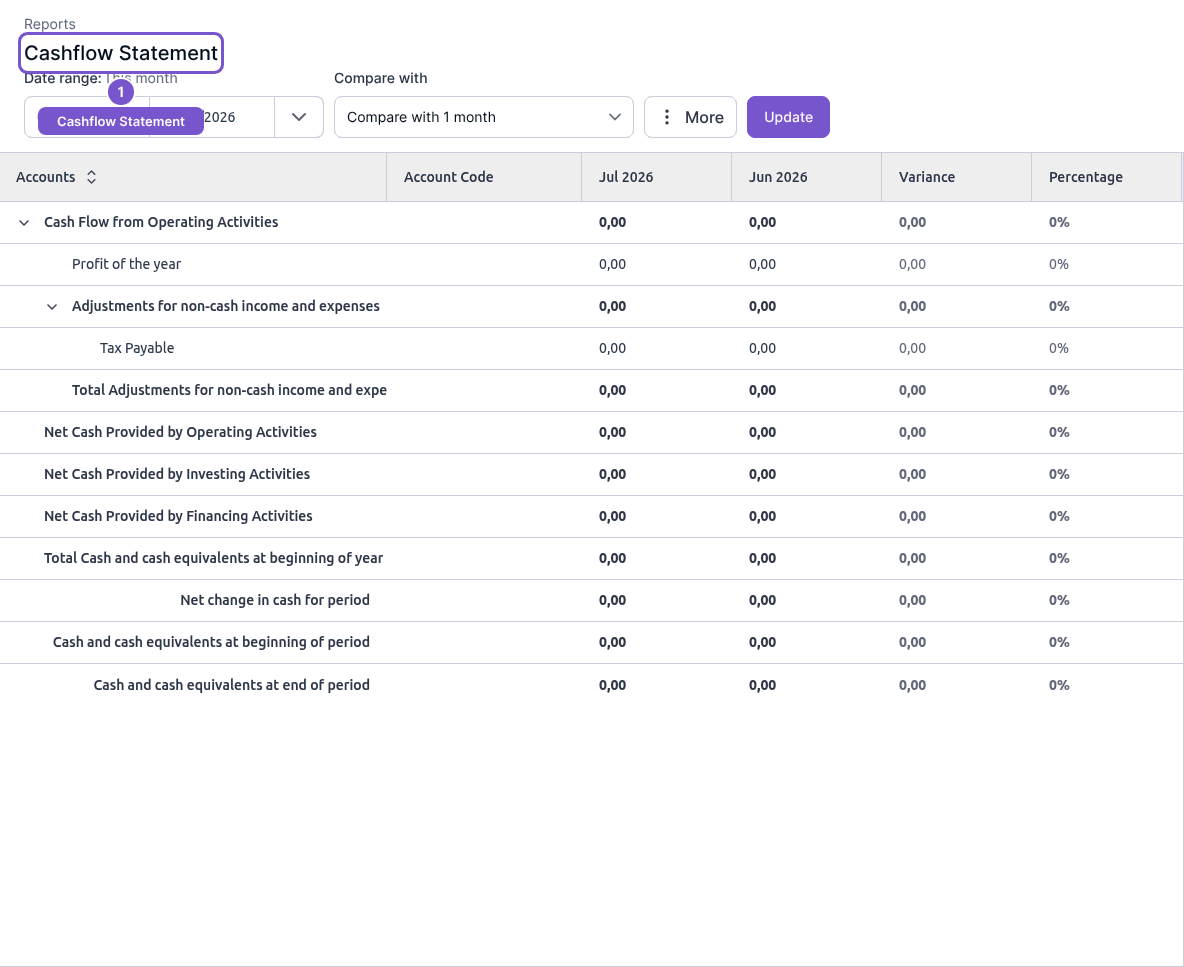
Task: Click Jul 2026 value for Tax Payable
Action: (x=612, y=348)
